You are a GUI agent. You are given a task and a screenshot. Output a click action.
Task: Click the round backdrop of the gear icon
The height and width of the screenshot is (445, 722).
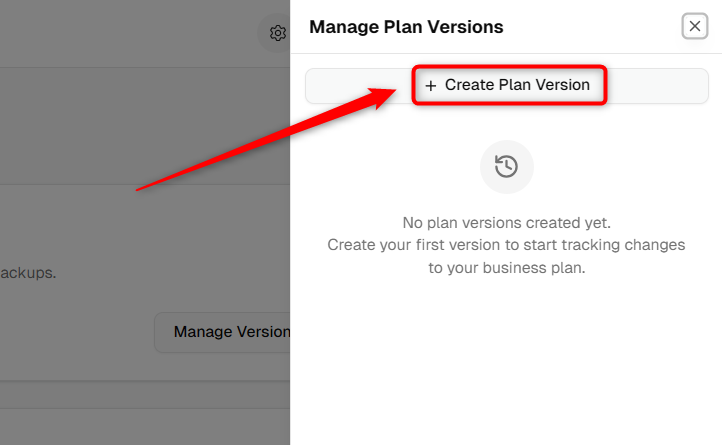pos(274,33)
